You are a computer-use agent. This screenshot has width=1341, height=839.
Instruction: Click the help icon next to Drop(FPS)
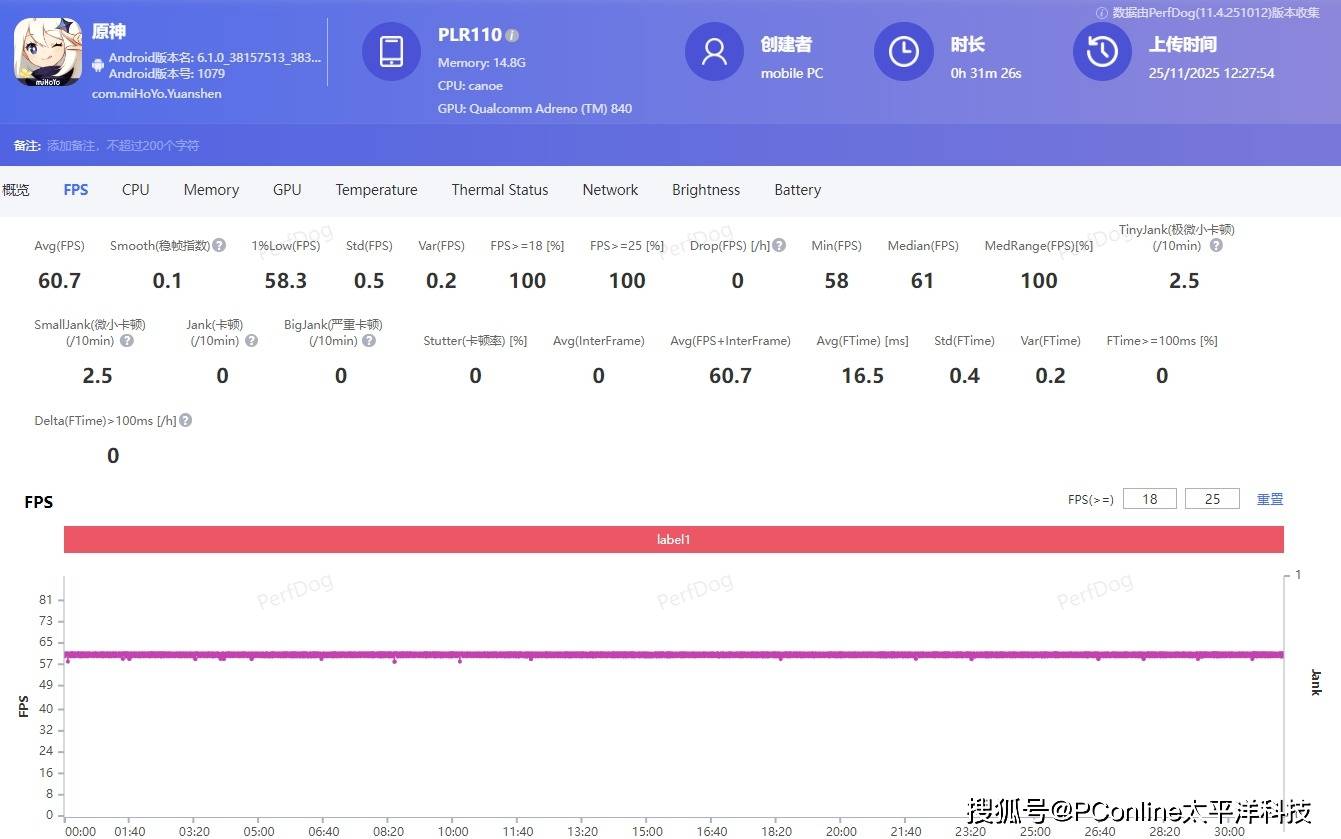click(779, 245)
